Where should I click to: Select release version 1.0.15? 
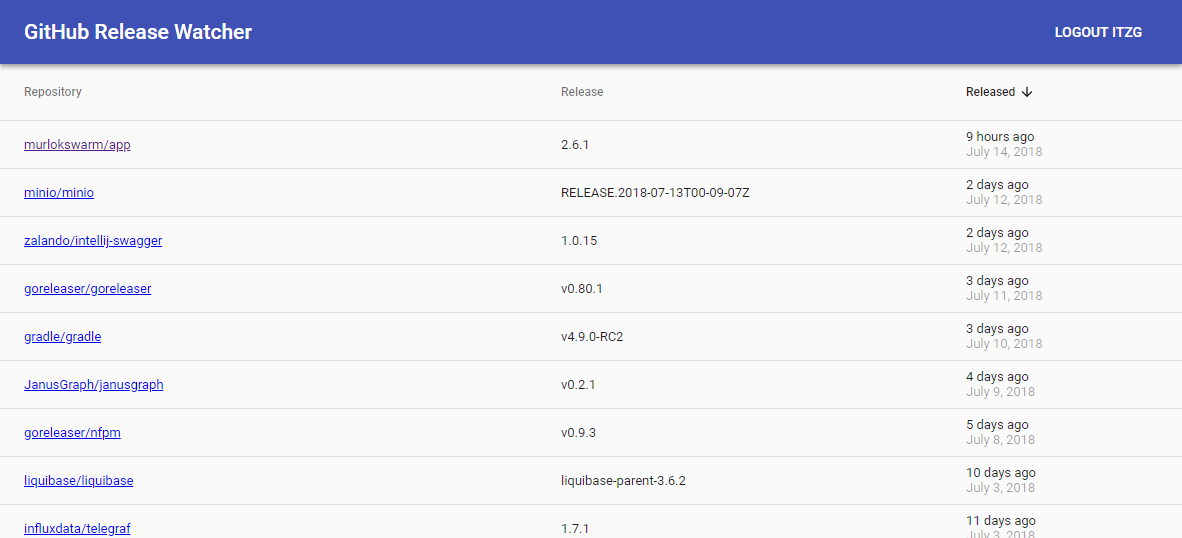coord(578,241)
